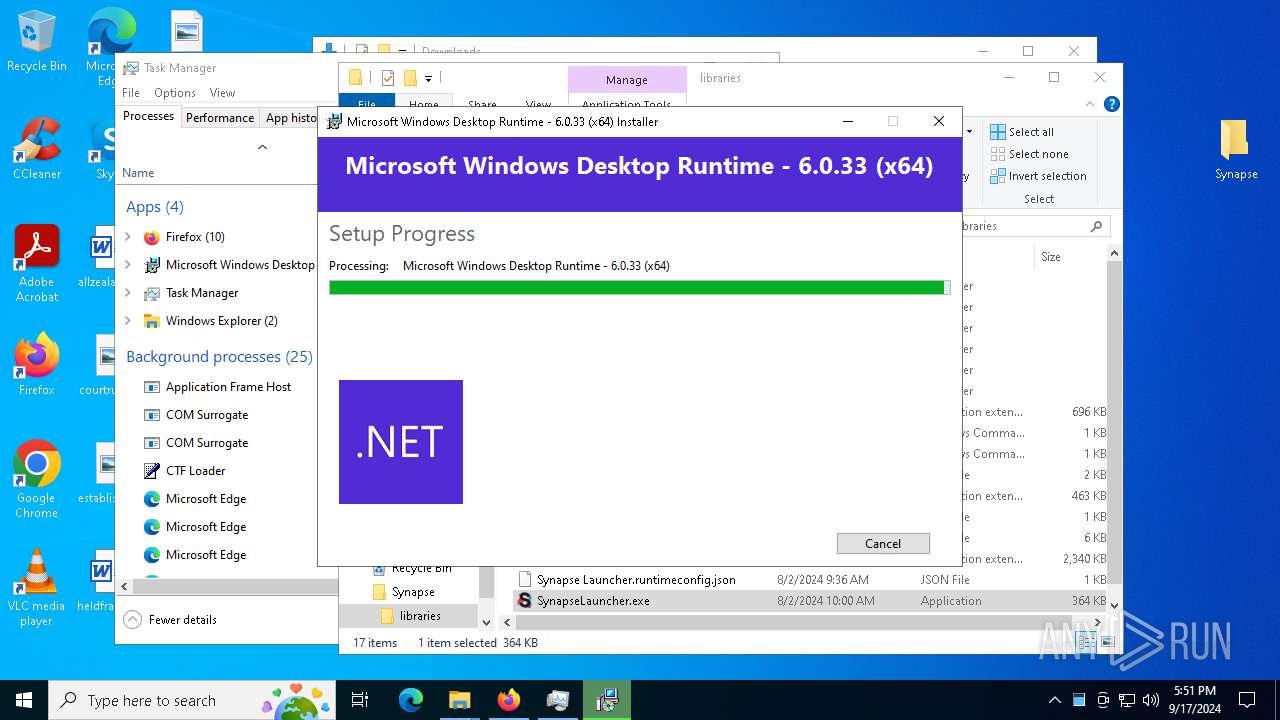The height and width of the screenshot is (720, 1280).
Task: Open the Task Manager View menu
Action: [x=222, y=92]
